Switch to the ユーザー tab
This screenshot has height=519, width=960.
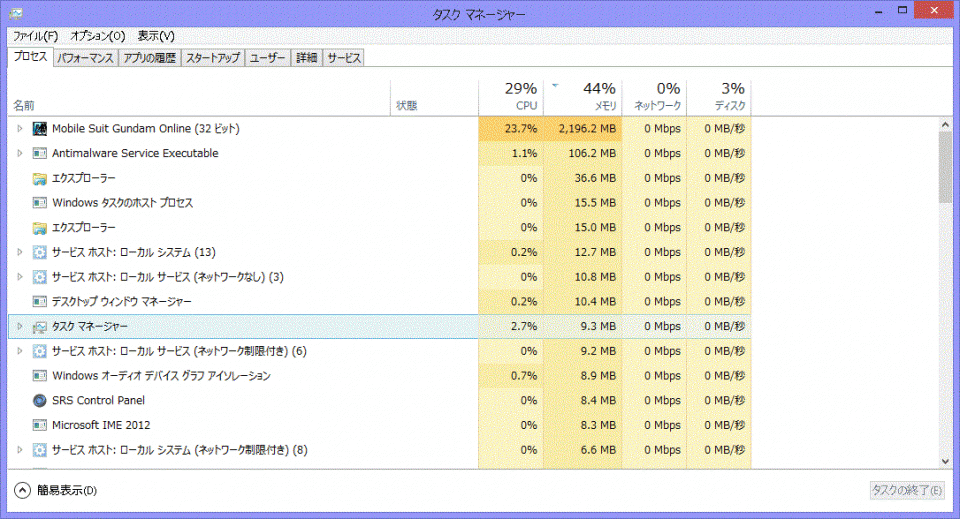pos(268,58)
